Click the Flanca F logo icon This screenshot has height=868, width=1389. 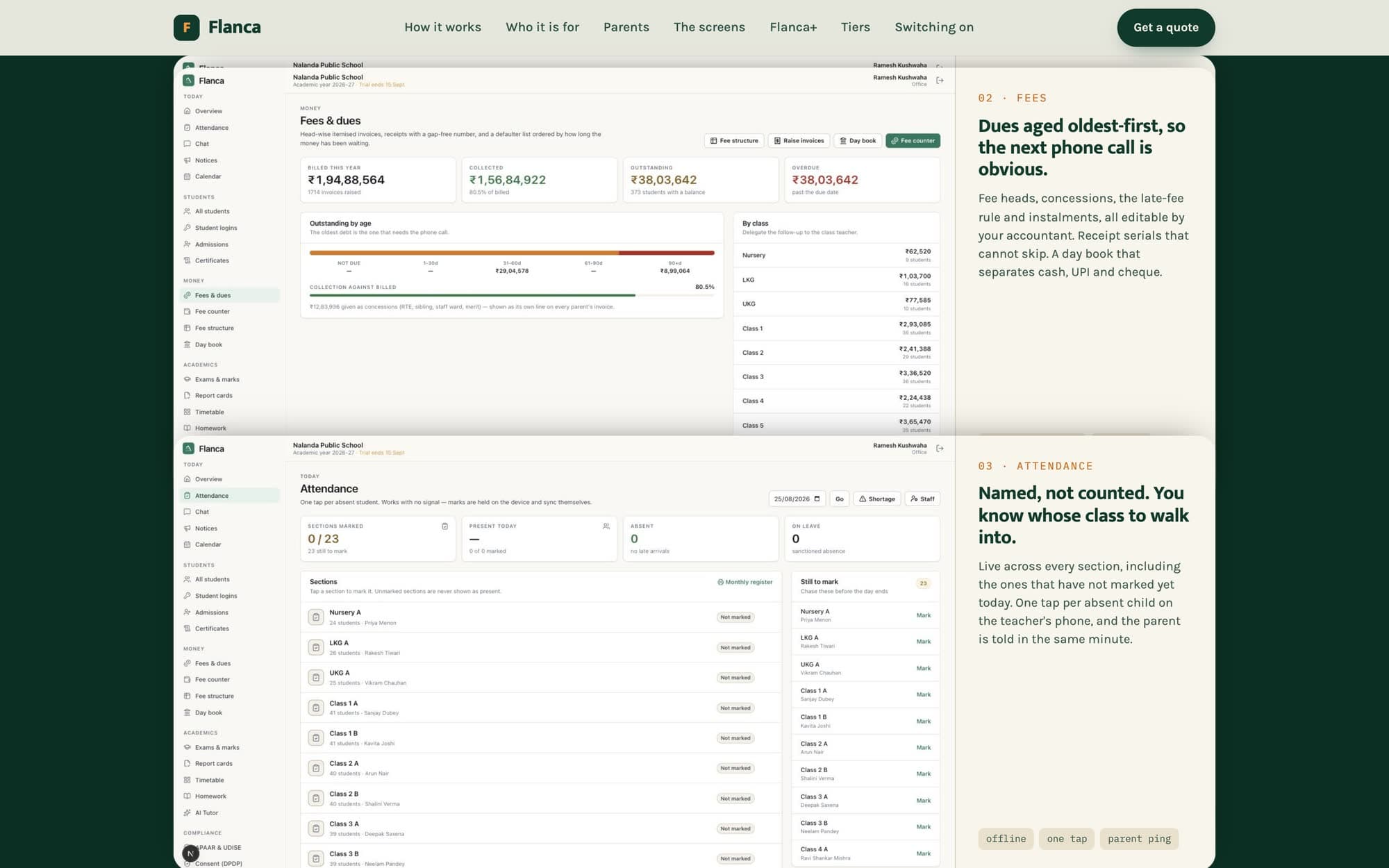(186, 28)
